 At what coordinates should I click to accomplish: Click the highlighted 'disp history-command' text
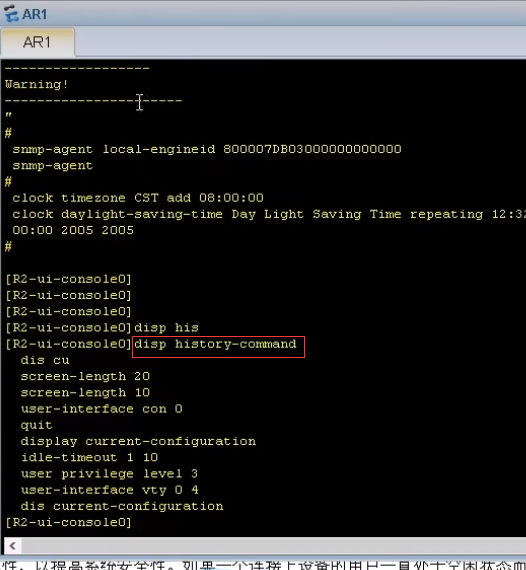215,344
